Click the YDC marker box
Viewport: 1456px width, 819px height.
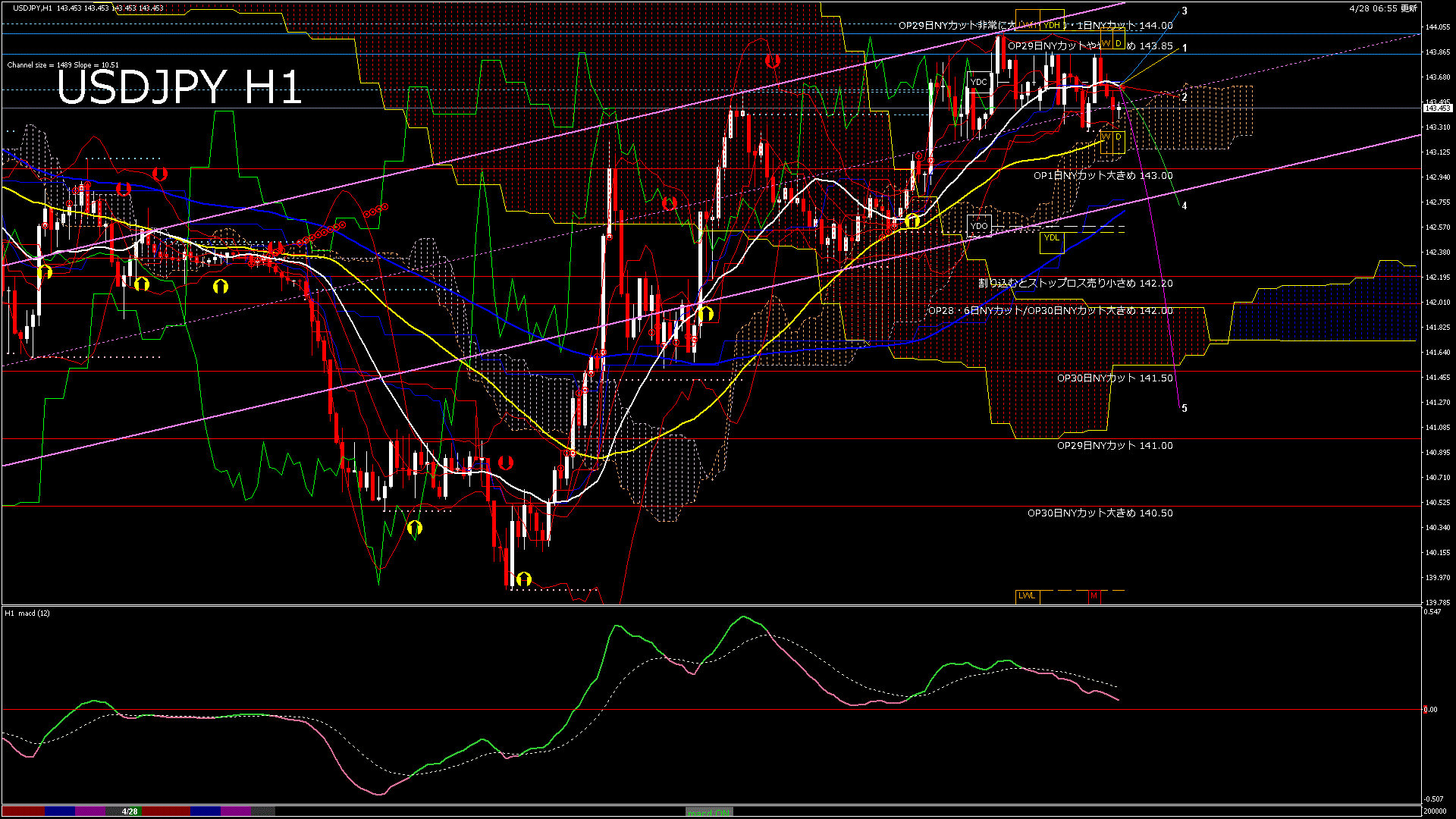(979, 82)
